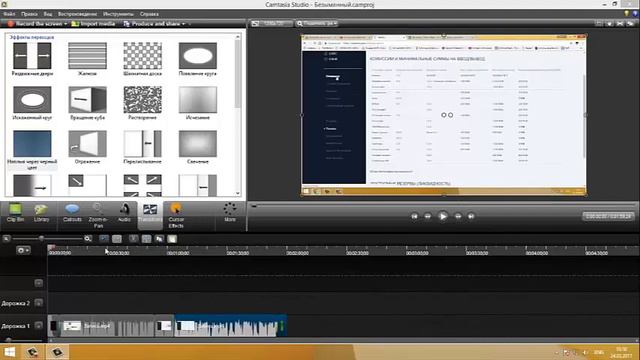This screenshot has height=360, width=640.
Task: Toggle lock on Дорожка 1 track
Action: [38, 326]
